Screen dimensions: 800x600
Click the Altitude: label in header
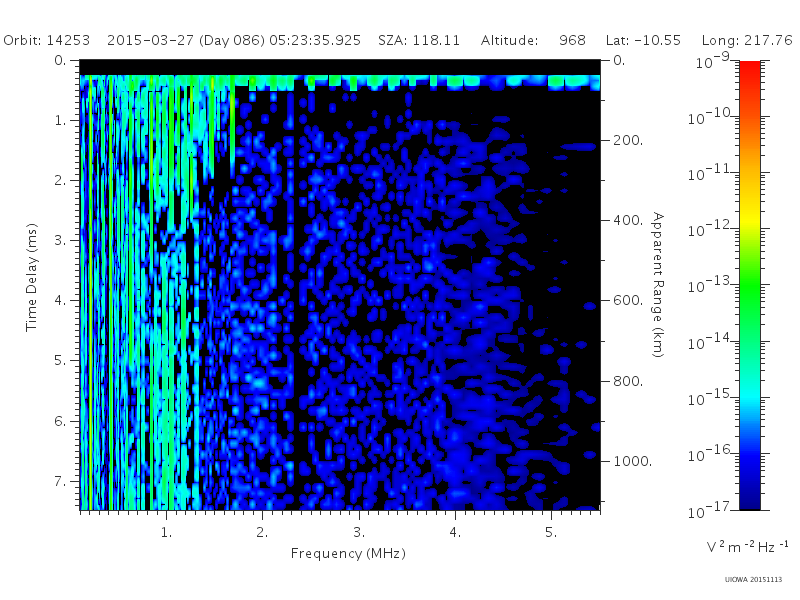pos(509,40)
